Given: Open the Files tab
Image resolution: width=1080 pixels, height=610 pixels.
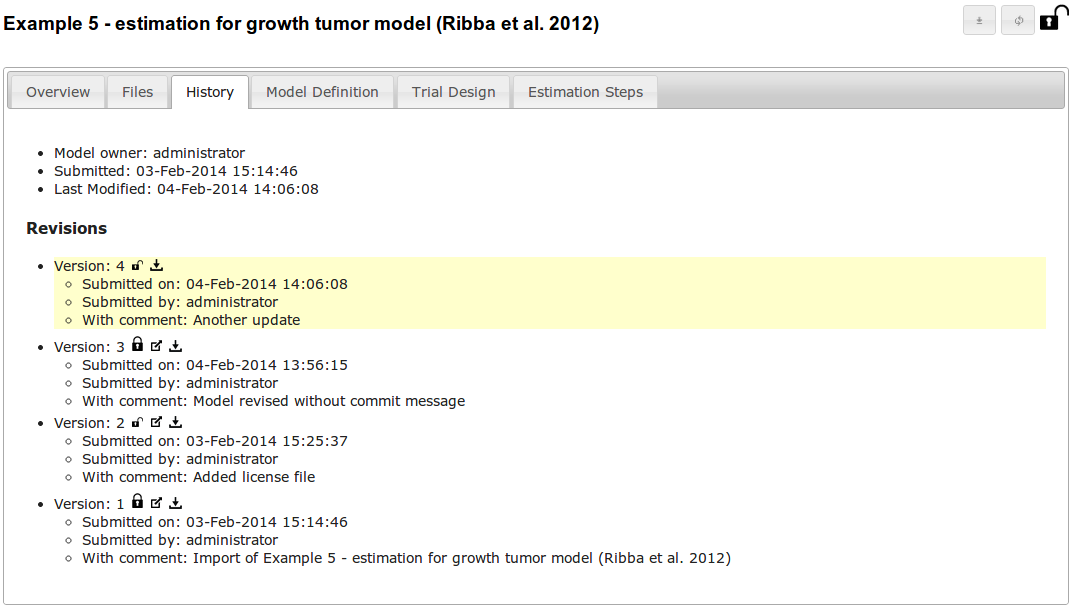Looking at the screenshot, I should 138,91.
